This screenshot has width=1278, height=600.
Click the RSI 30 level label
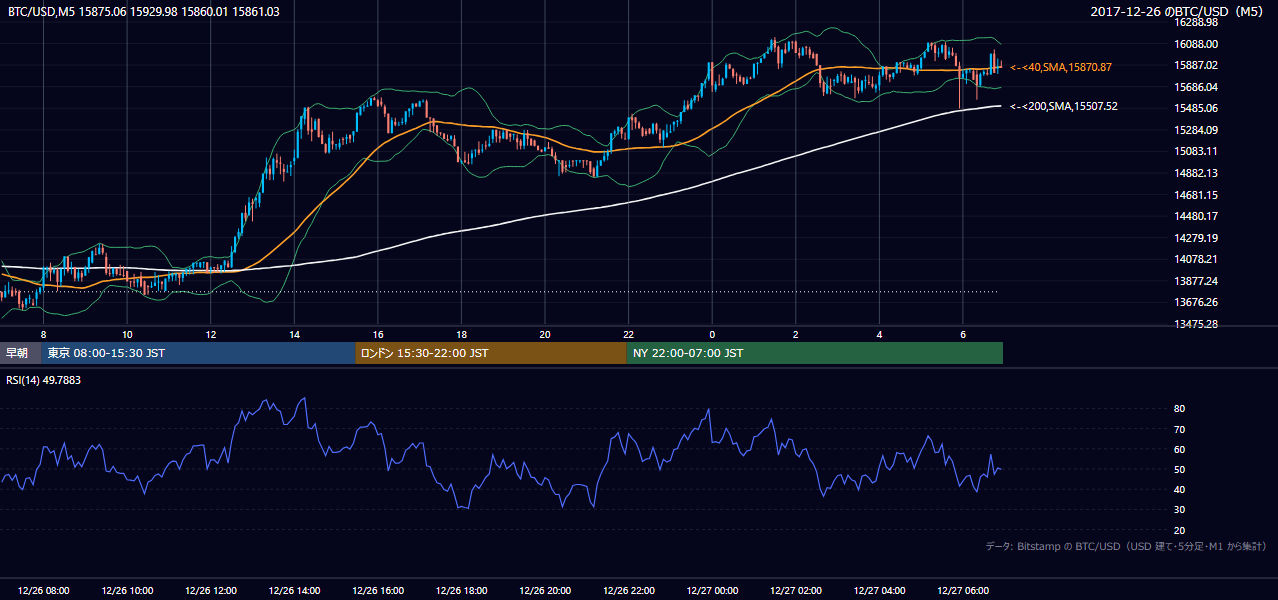coord(1180,509)
